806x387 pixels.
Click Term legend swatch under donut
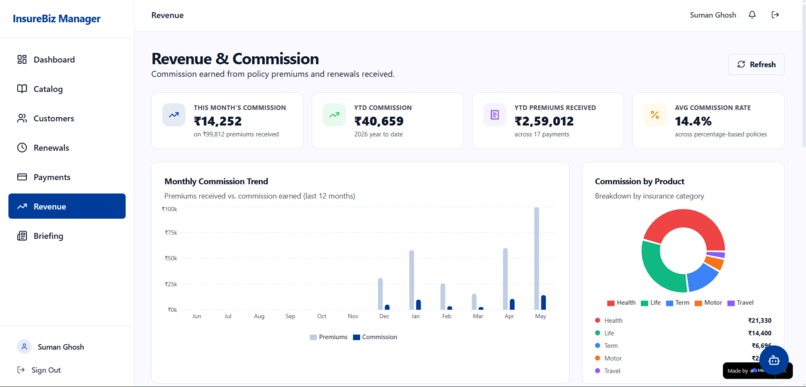pos(670,303)
